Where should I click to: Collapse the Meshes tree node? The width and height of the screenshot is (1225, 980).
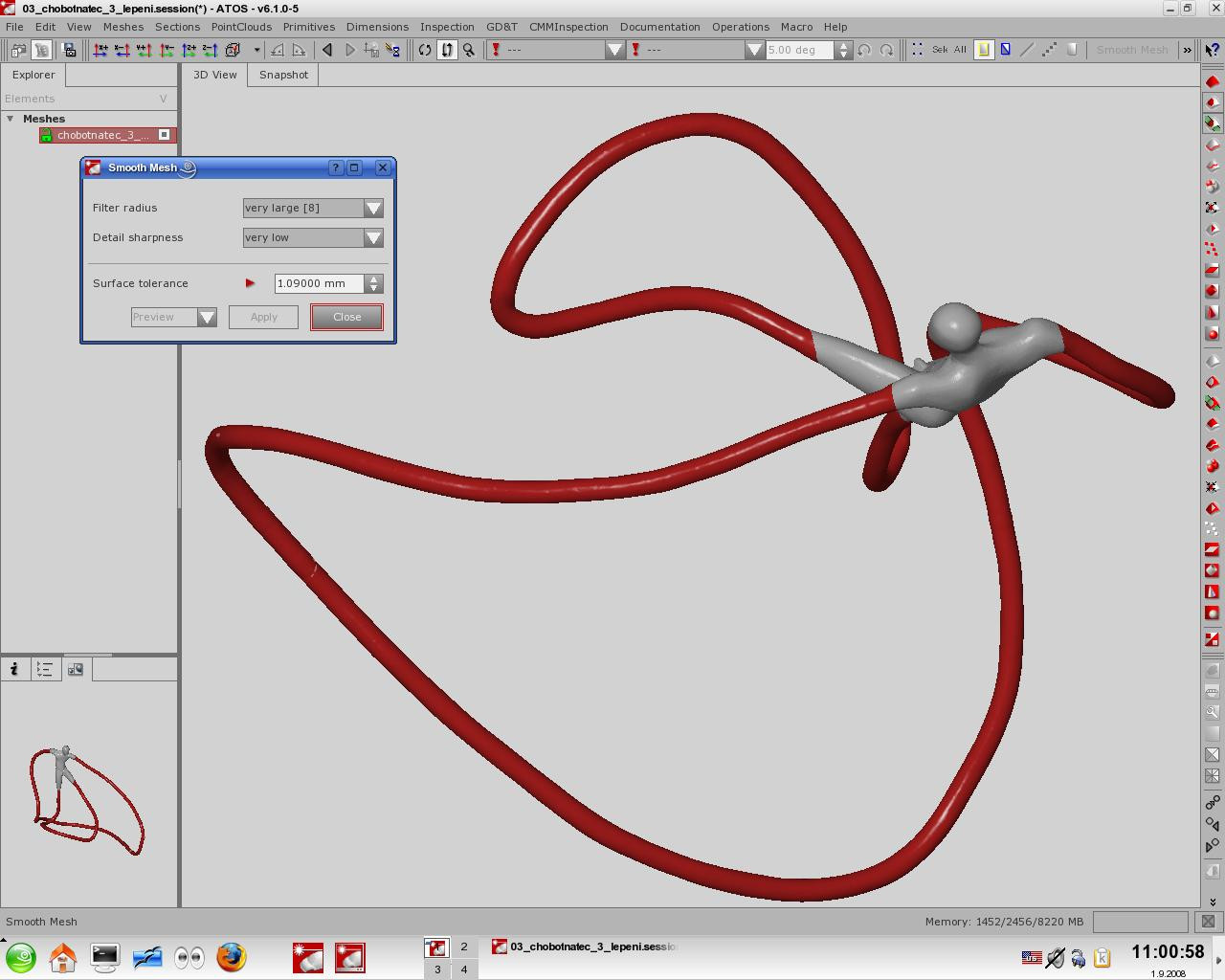coord(11,119)
